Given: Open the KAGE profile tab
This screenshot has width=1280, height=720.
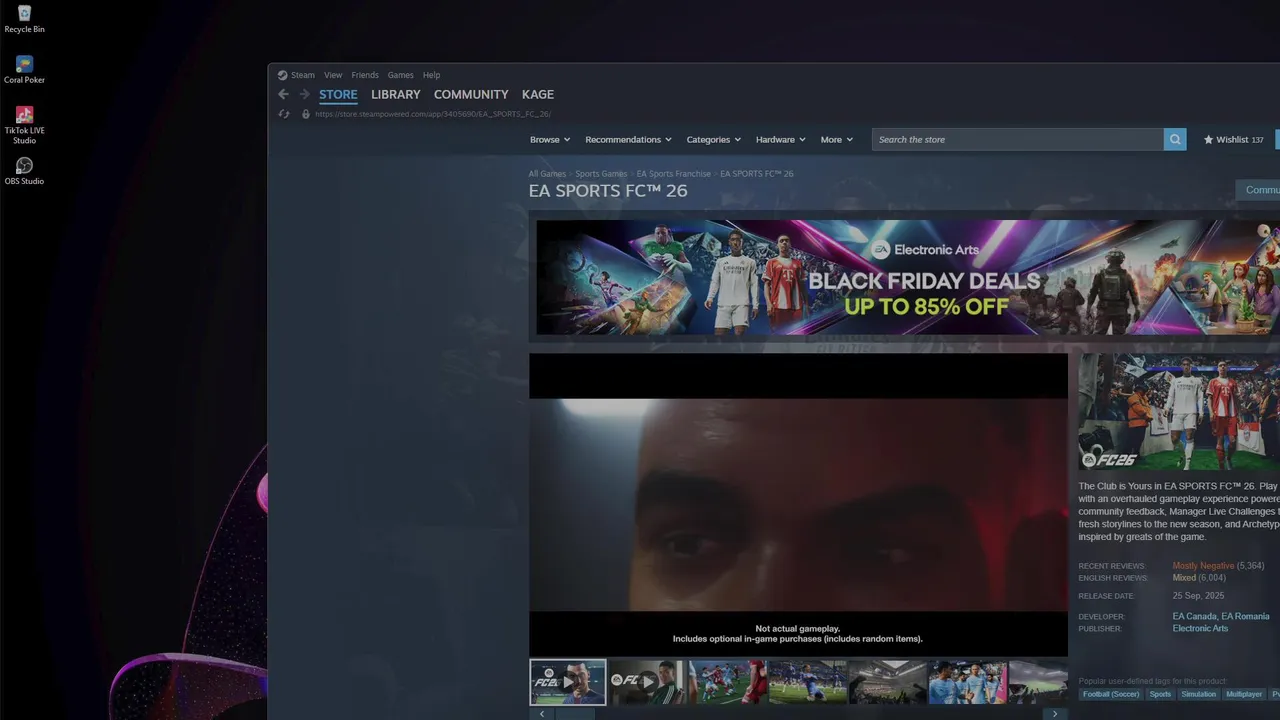Looking at the screenshot, I should (x=538, y=94).
